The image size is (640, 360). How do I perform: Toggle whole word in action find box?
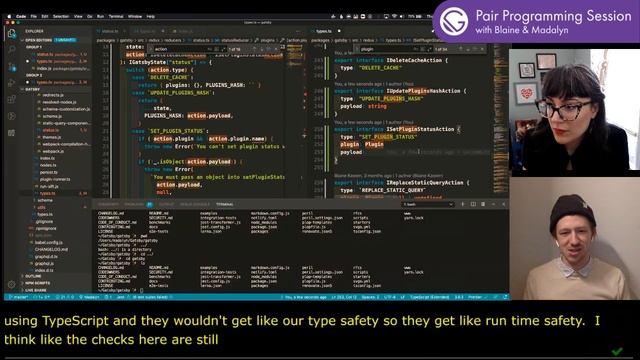(216, 49)
